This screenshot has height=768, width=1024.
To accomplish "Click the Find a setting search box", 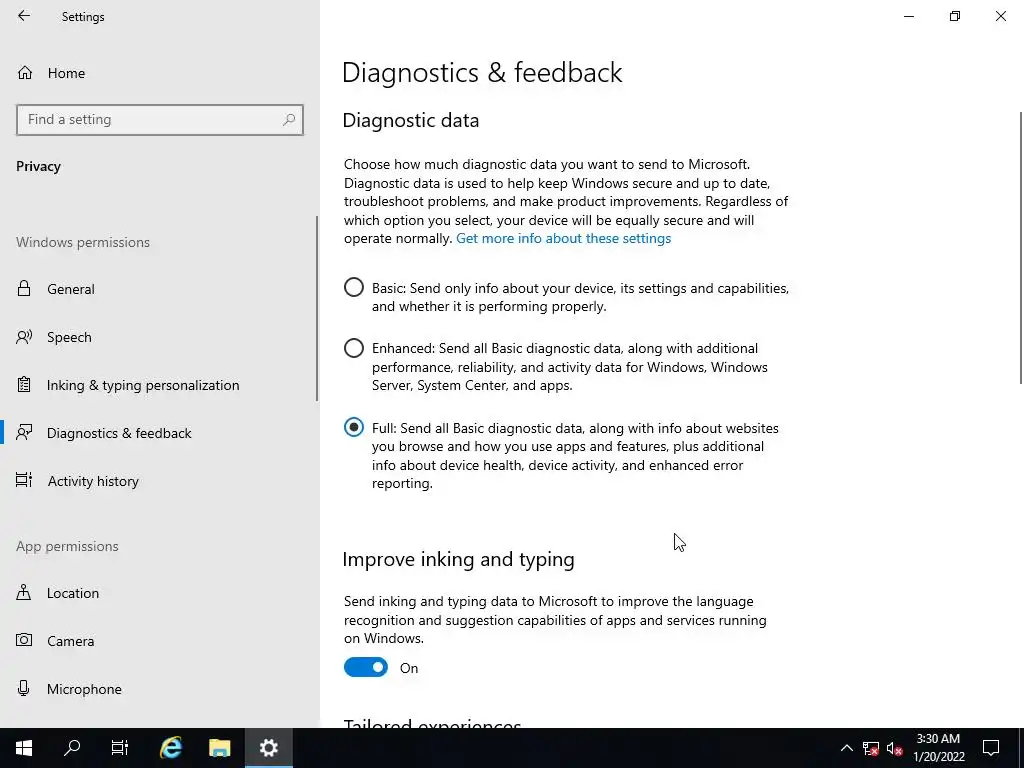I will point(159,120).
